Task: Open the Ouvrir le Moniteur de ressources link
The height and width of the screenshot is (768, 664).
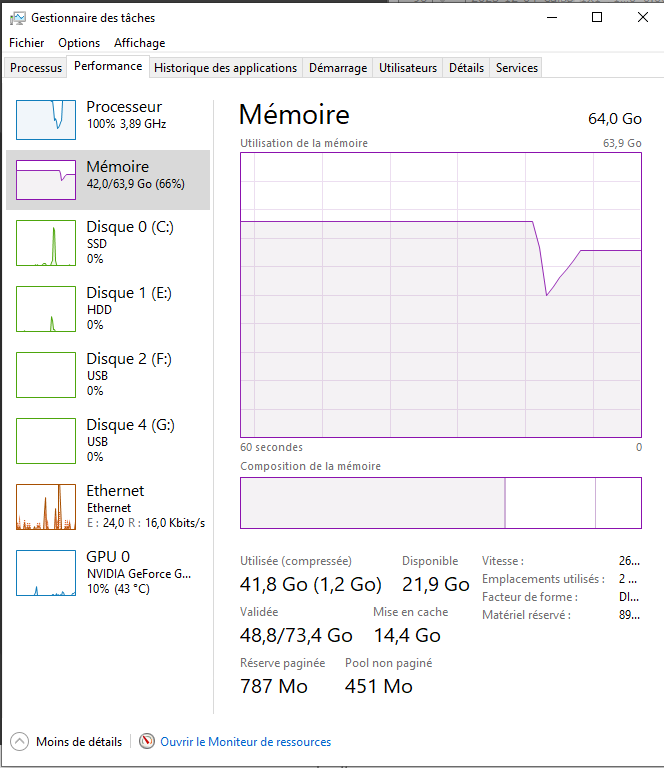Action: point(246,742)
